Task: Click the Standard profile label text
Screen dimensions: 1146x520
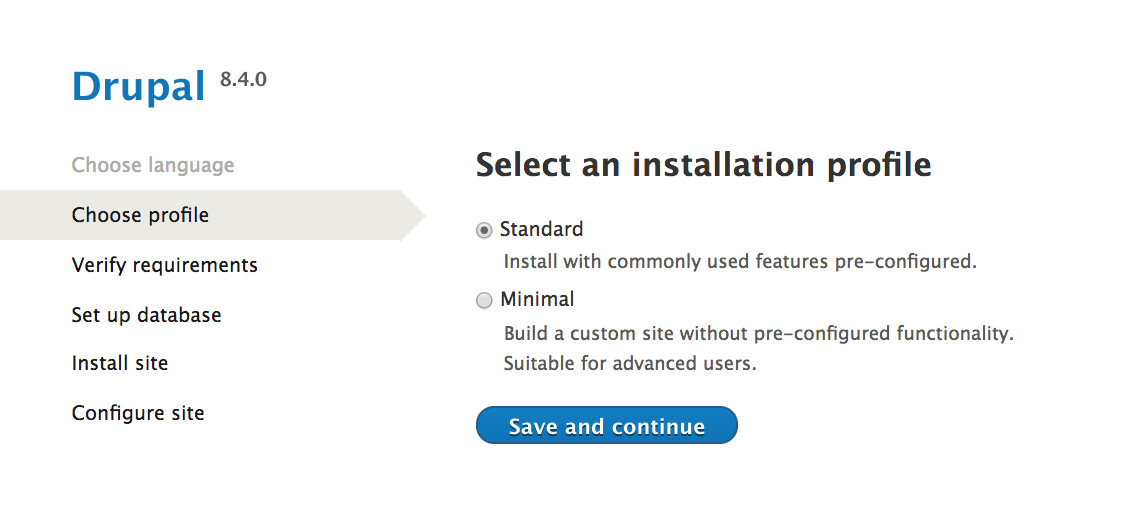Action: tap(541, 229)
